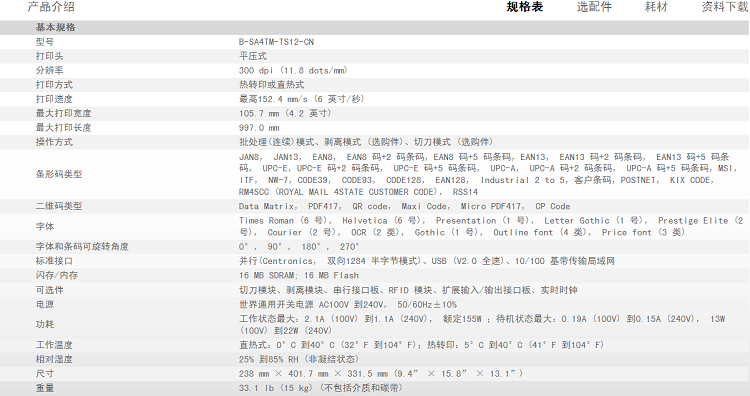This screenshot has width=750, height=396.
Task: Select the 997.0 mm length value
Action: tap(259, 128)
